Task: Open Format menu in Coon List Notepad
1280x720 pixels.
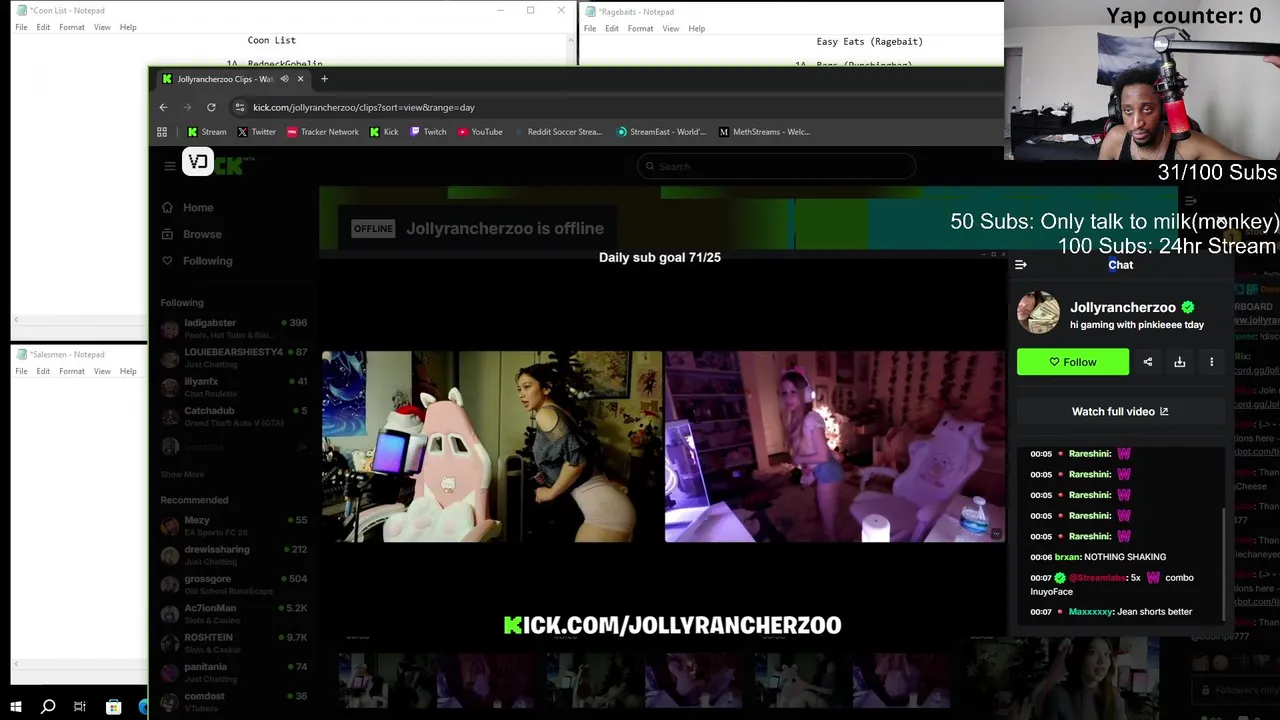Action: 72,27
